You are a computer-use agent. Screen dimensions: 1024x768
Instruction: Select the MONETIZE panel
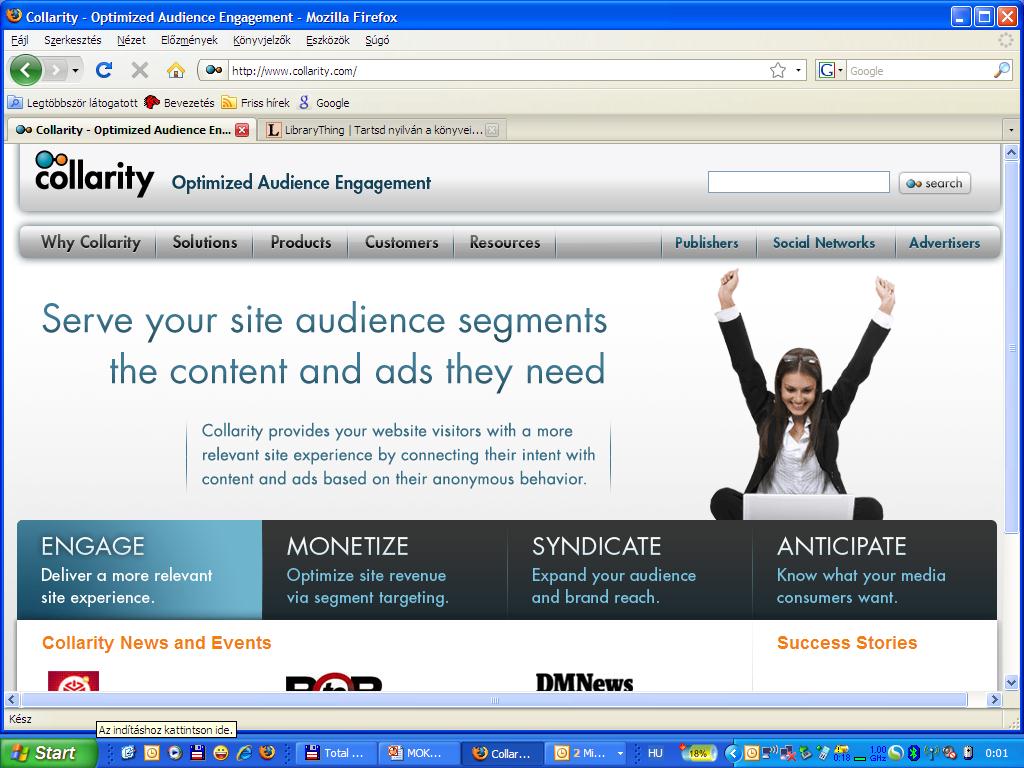385,569
